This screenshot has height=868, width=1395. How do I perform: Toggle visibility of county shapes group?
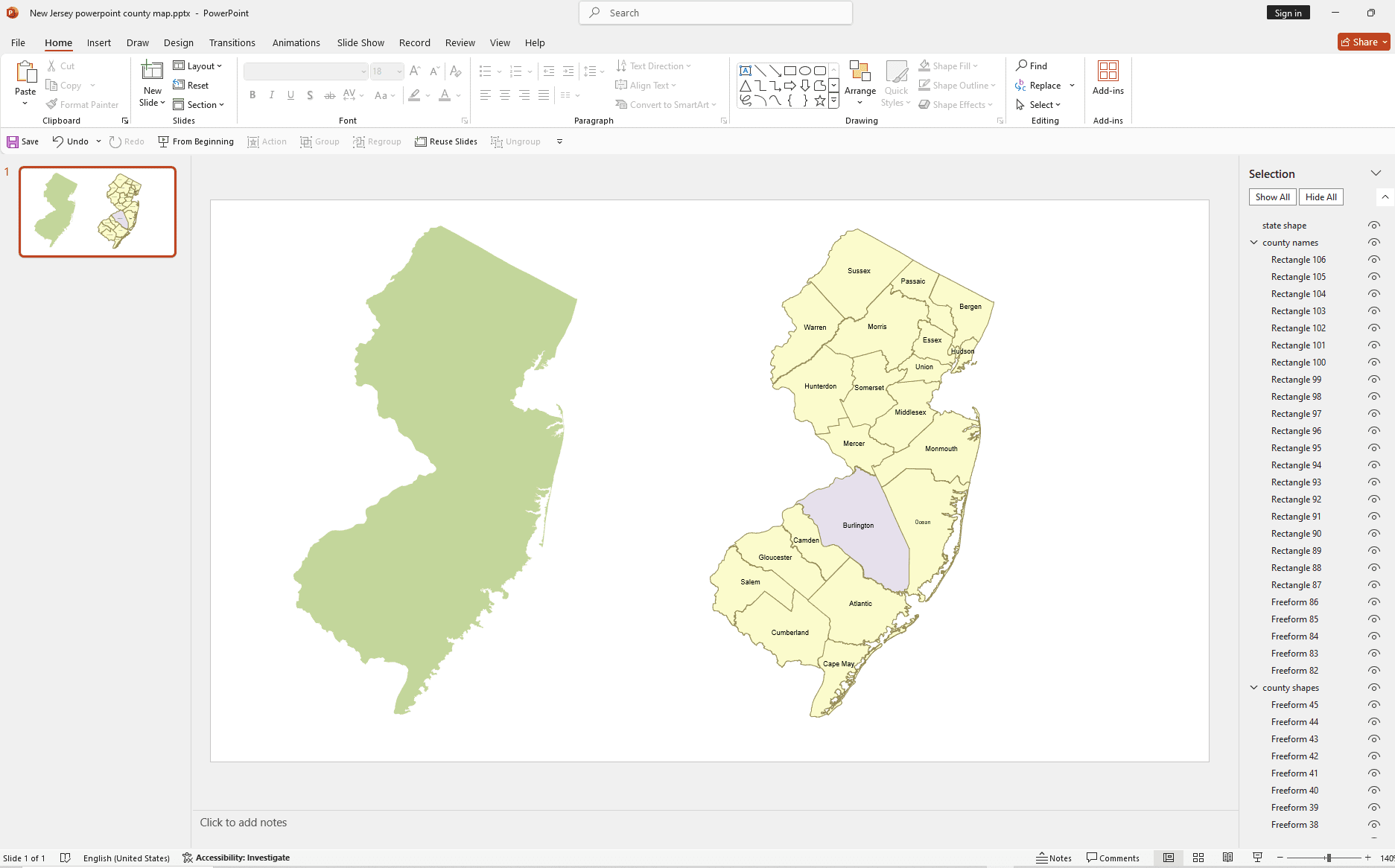click(1374, 688)
